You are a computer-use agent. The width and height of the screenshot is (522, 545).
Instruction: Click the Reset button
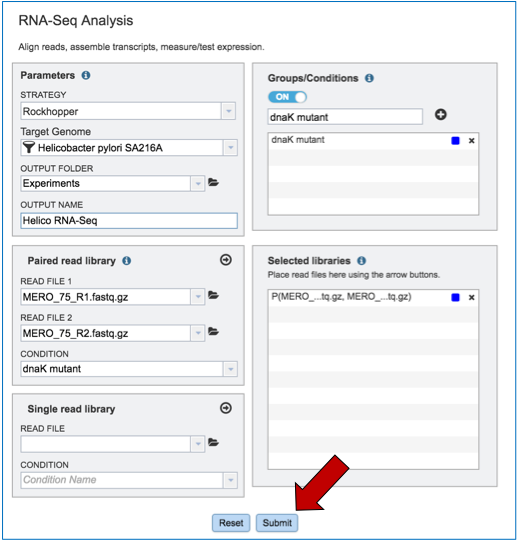[231, 523]
